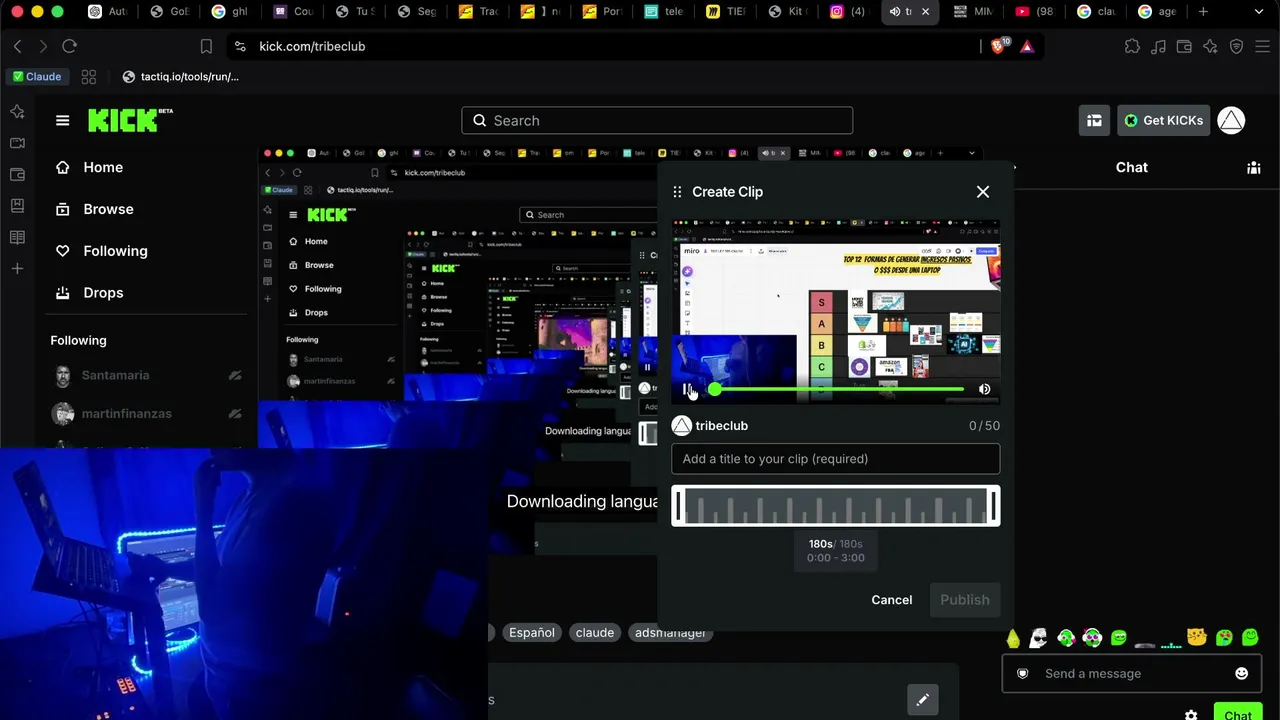Click the right trim handle
1280x720 pixels.
993,506
